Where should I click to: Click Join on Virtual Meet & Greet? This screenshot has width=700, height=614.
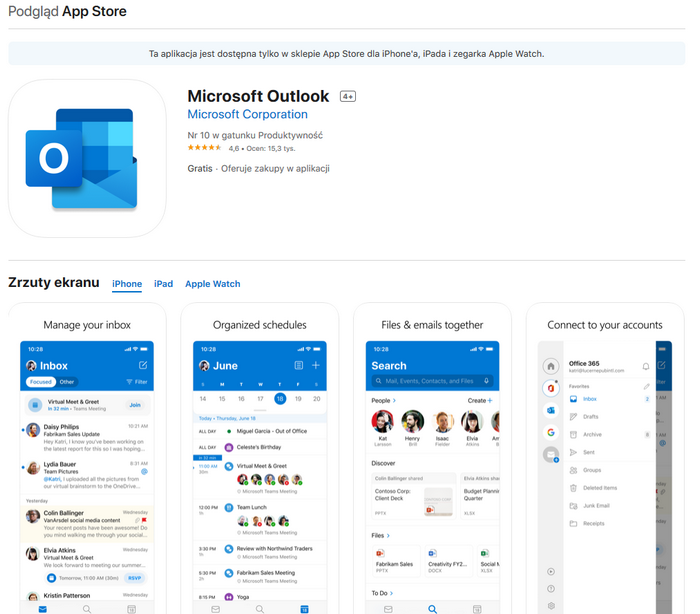pos(135,405)
